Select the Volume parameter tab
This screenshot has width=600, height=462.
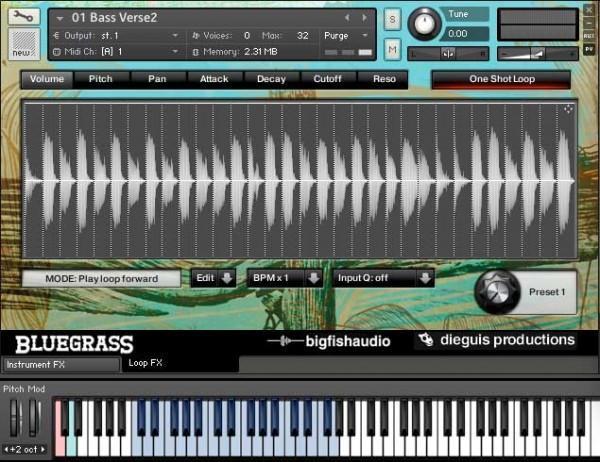[x=47, y=79]
